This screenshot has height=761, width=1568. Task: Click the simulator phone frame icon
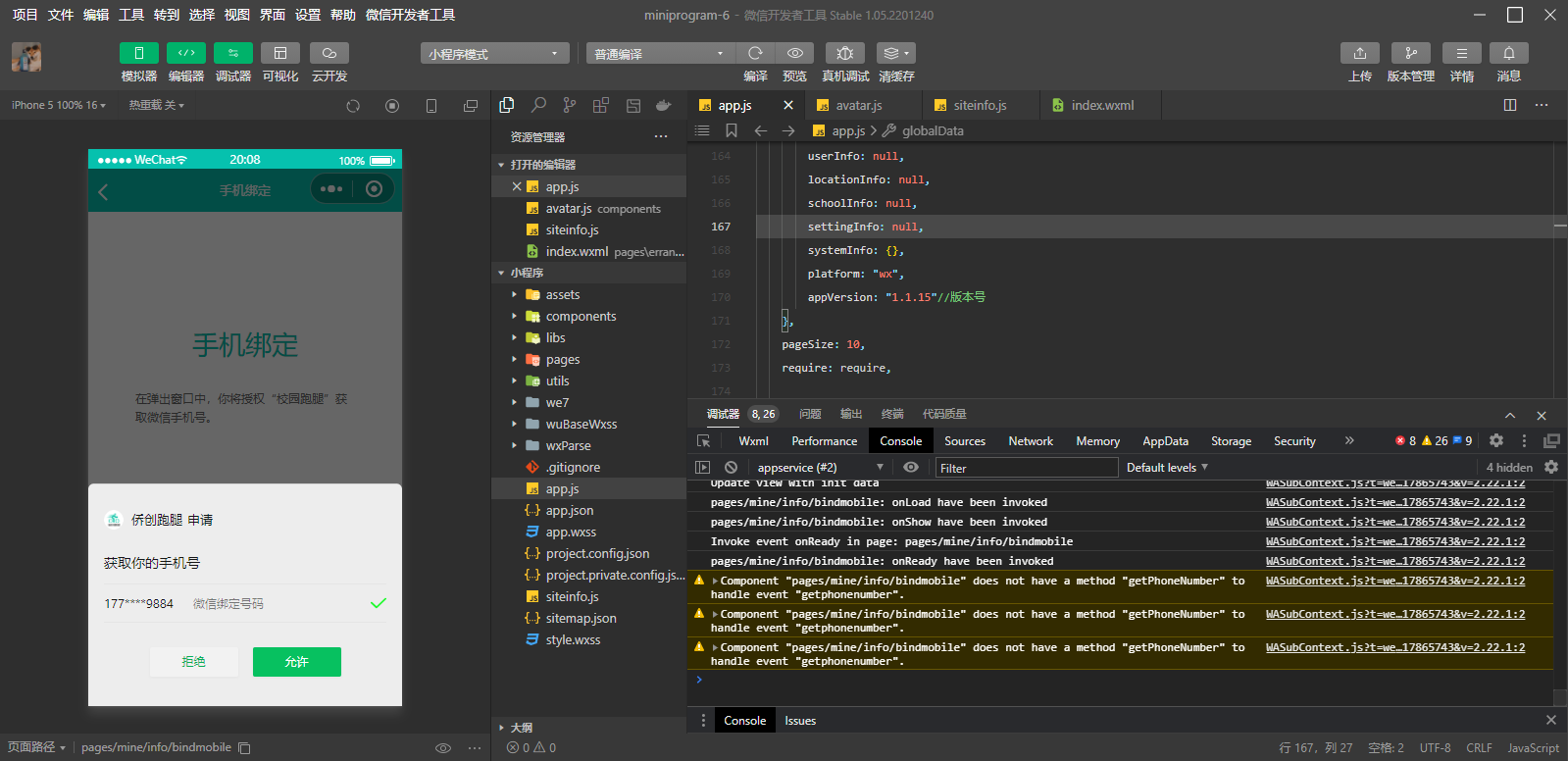coord(431,106)
